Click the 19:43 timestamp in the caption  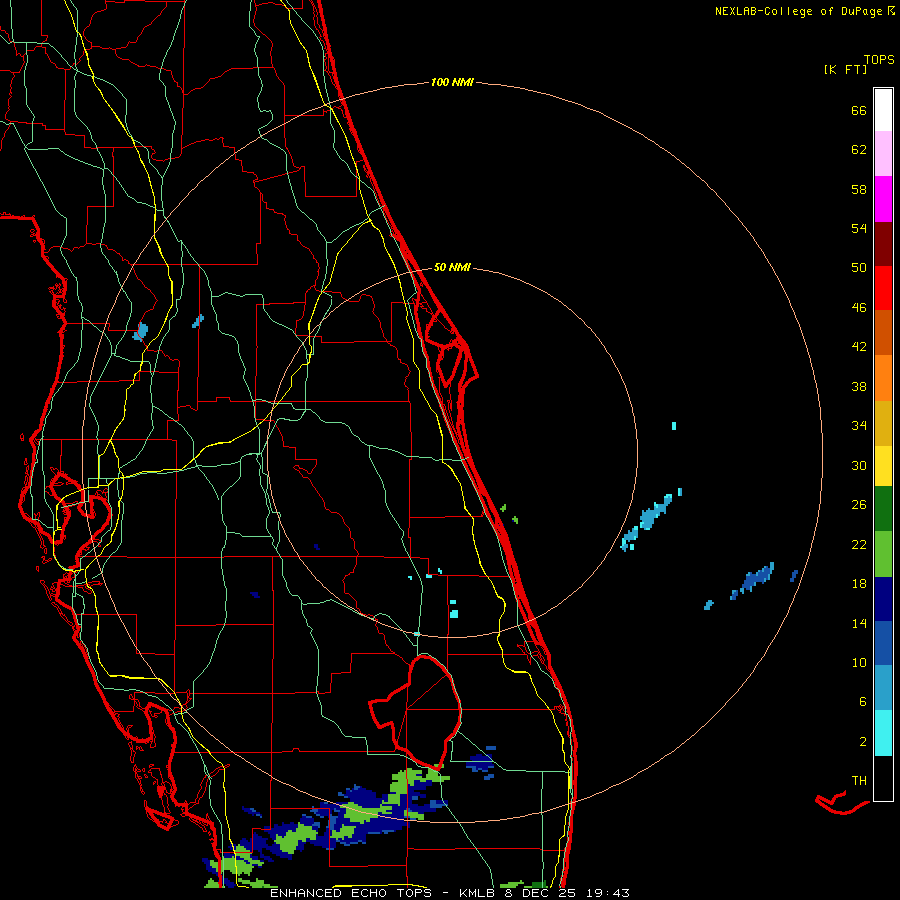607,893
